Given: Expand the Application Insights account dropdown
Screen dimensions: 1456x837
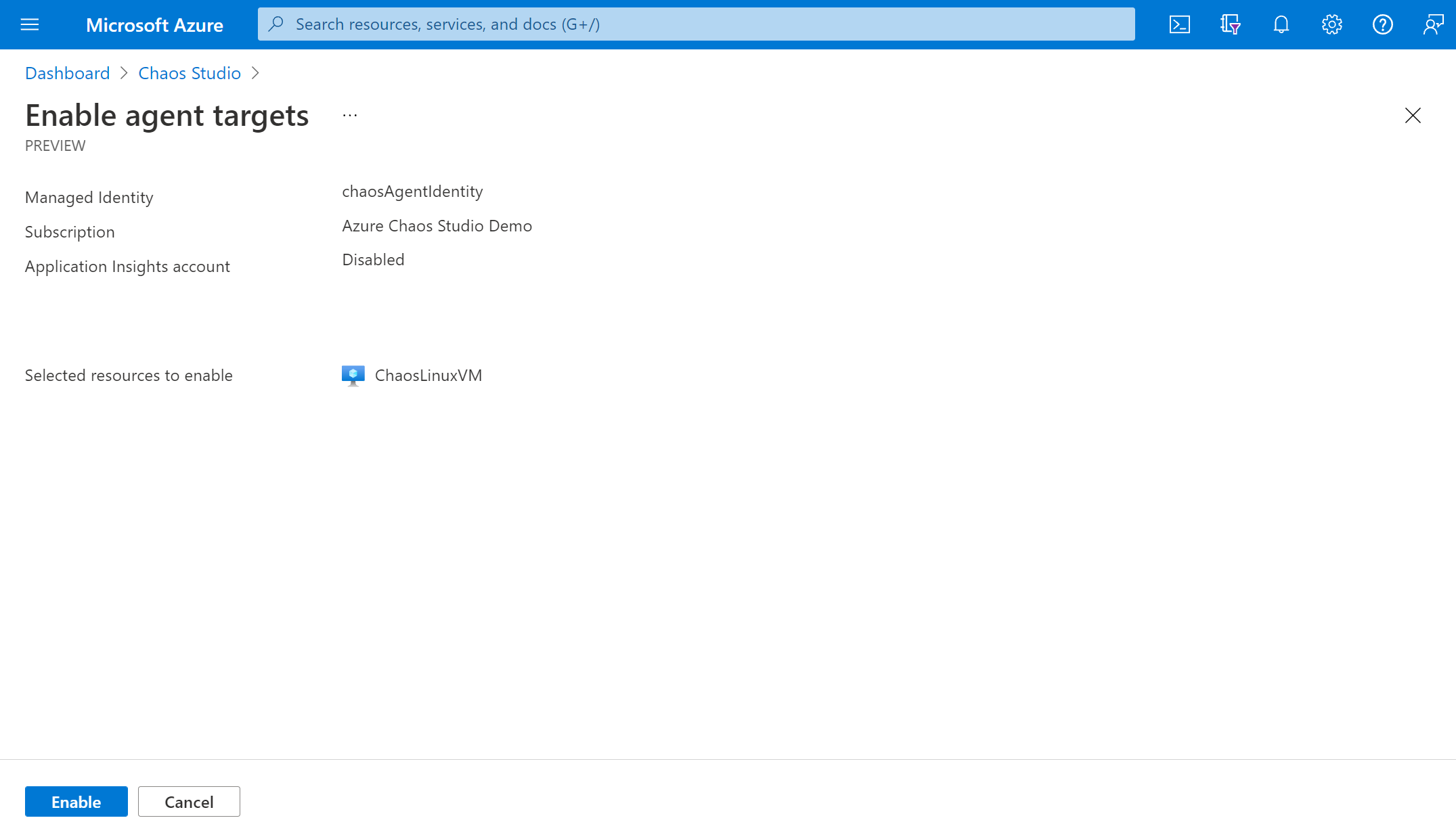Looking at the screenshot, I should coord(373,259).
